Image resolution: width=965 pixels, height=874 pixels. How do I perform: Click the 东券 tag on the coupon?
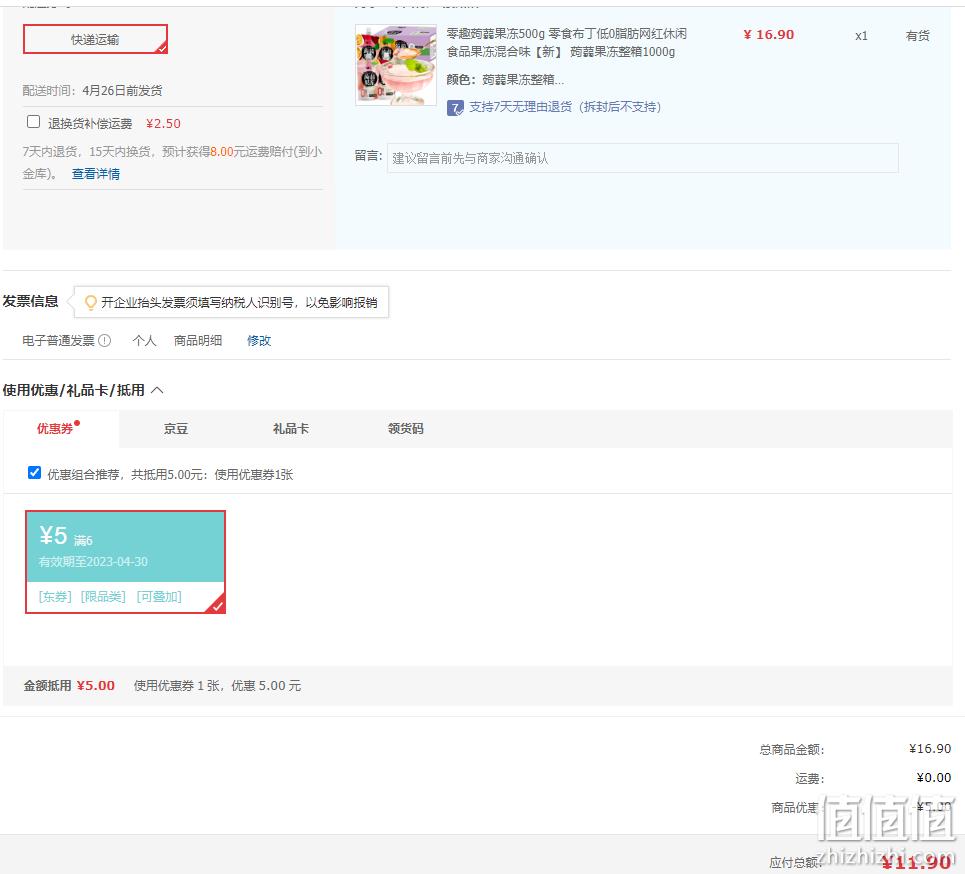[x=55, y=596]
